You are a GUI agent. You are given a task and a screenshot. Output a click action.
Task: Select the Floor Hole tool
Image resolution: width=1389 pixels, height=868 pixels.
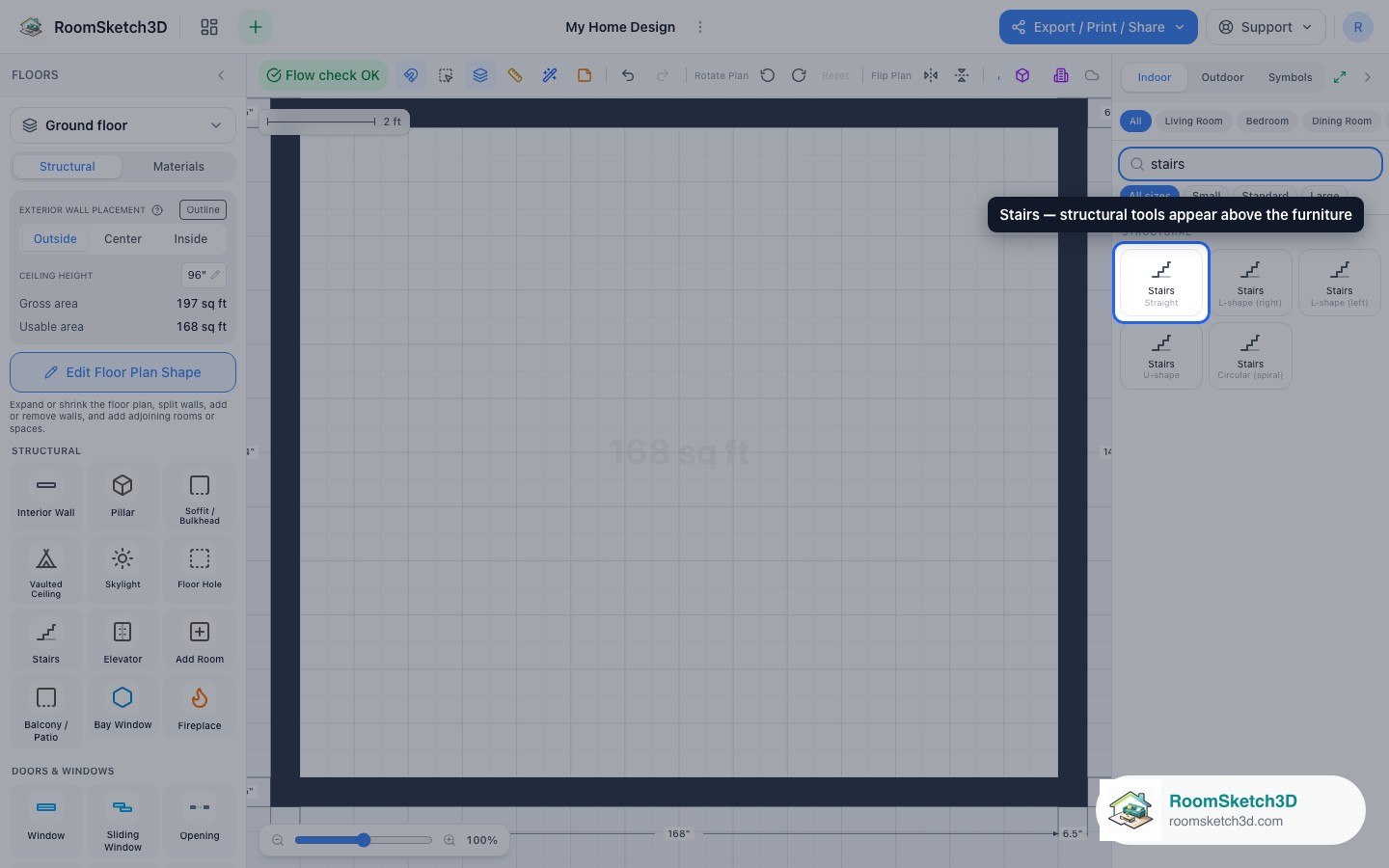point(200,569)
